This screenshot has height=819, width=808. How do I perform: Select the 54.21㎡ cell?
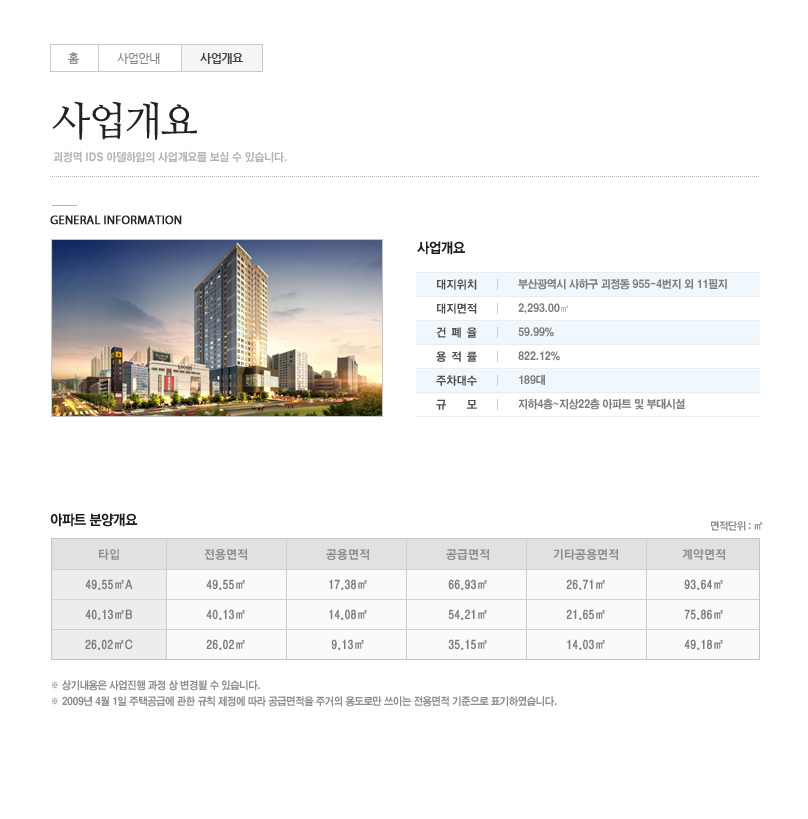pos(467,615)
